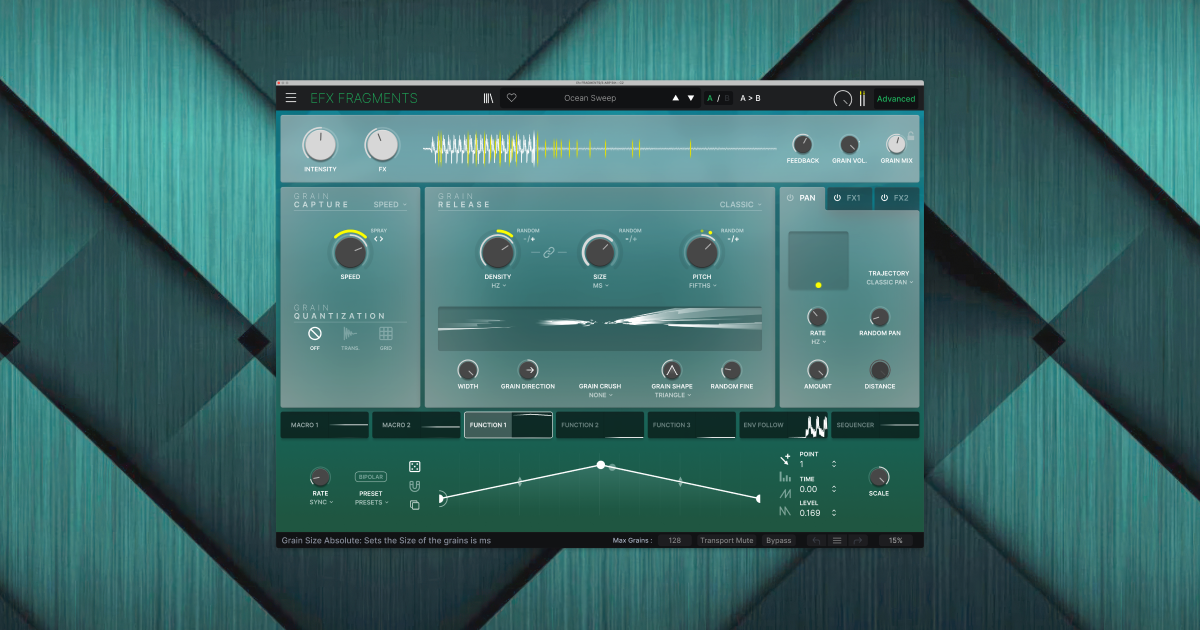Open the hamburger menu
The image size is (1200, 630).
tap(291, 98)
